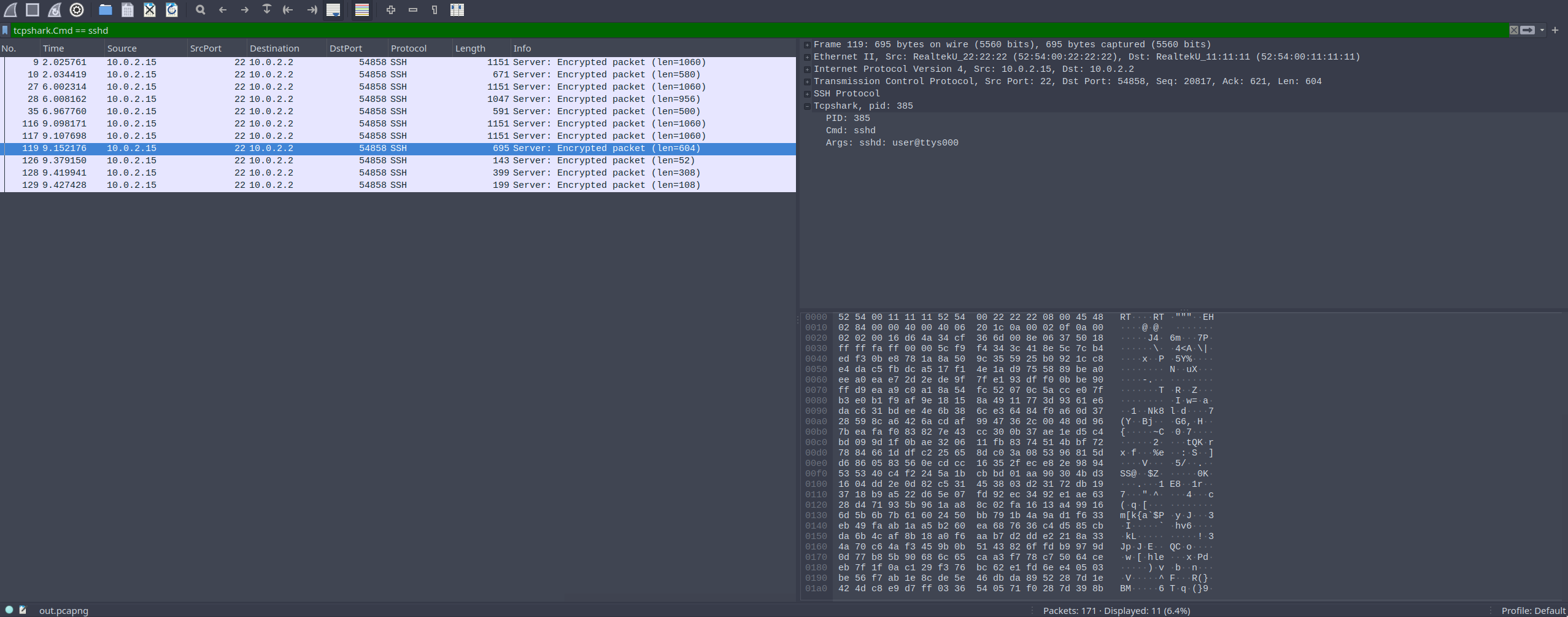Select the stop capture icon
Screen dimensions: 1568x617
pos(32,10)
